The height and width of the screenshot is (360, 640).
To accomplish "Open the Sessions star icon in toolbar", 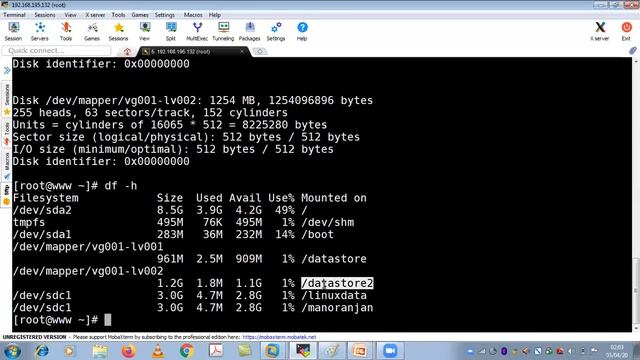I will pyautogui.click(x=118, y=31).
